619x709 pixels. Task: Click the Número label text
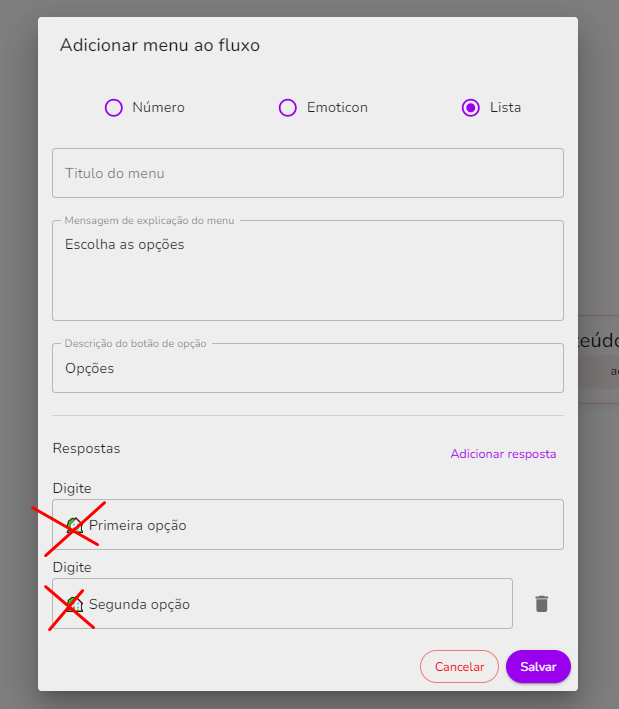158,108
